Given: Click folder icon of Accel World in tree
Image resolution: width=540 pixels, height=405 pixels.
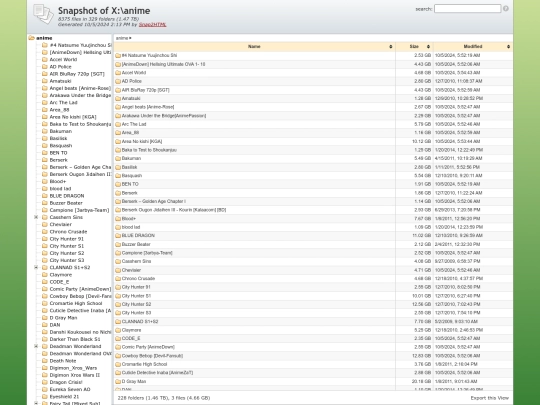Looking at the screenshot, I should 45,60.
